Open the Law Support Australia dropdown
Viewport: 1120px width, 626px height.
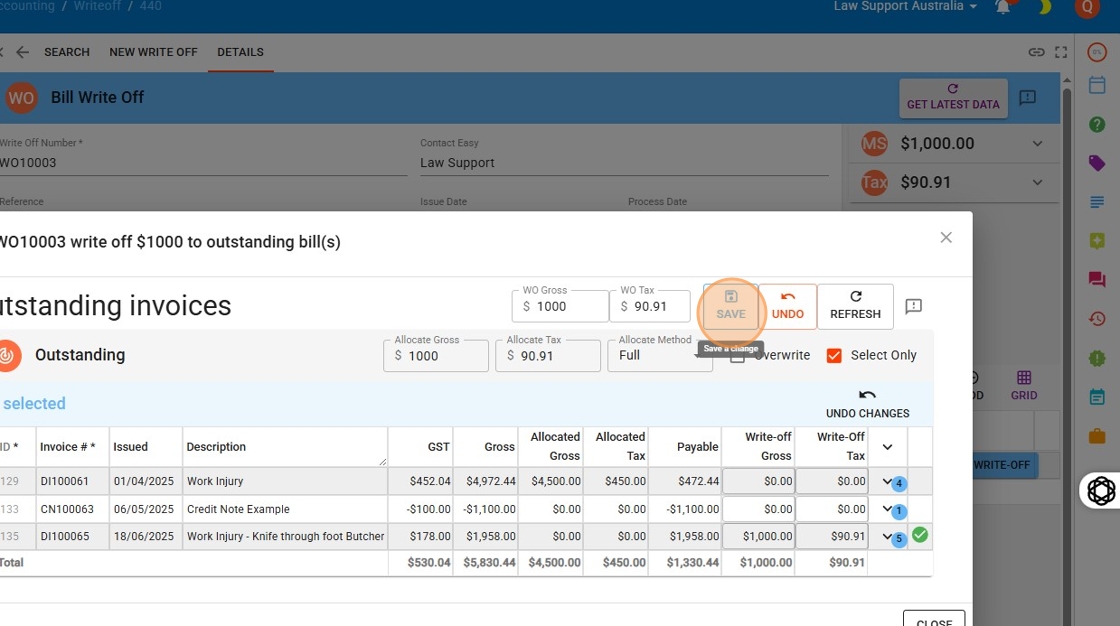[x=905, y=6]
